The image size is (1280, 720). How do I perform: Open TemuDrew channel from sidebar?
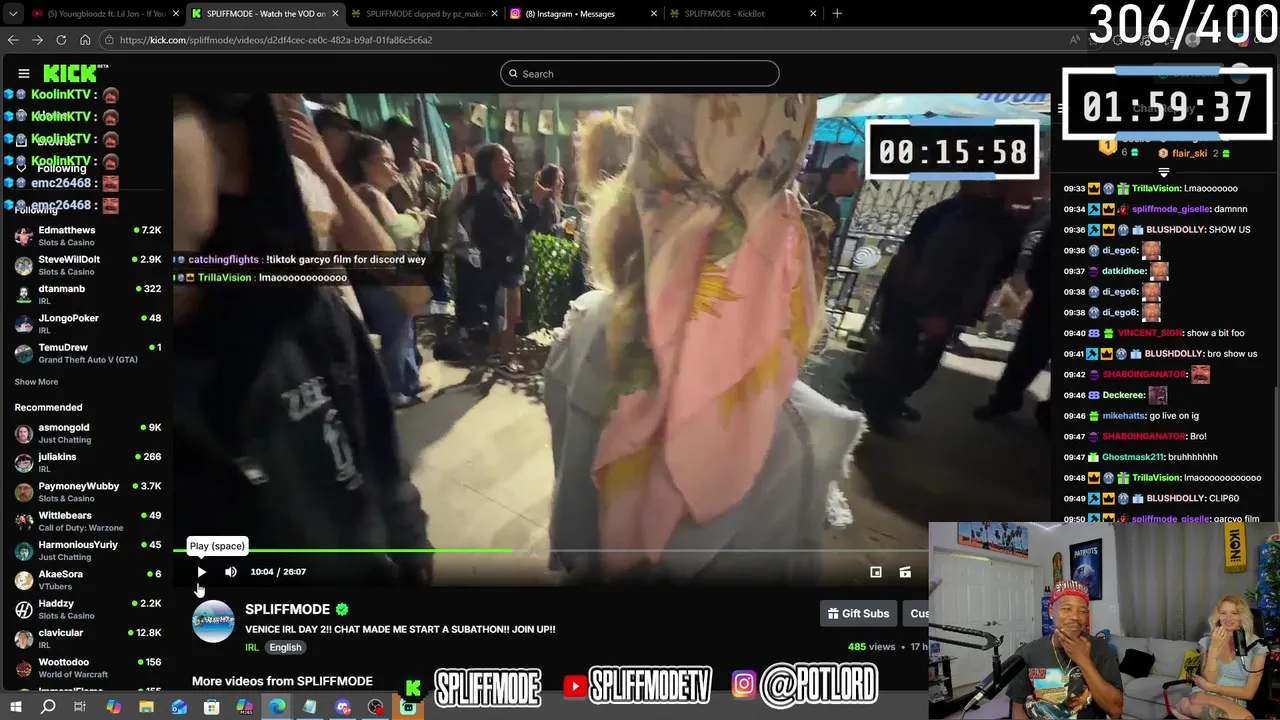(x=88, y=352)
